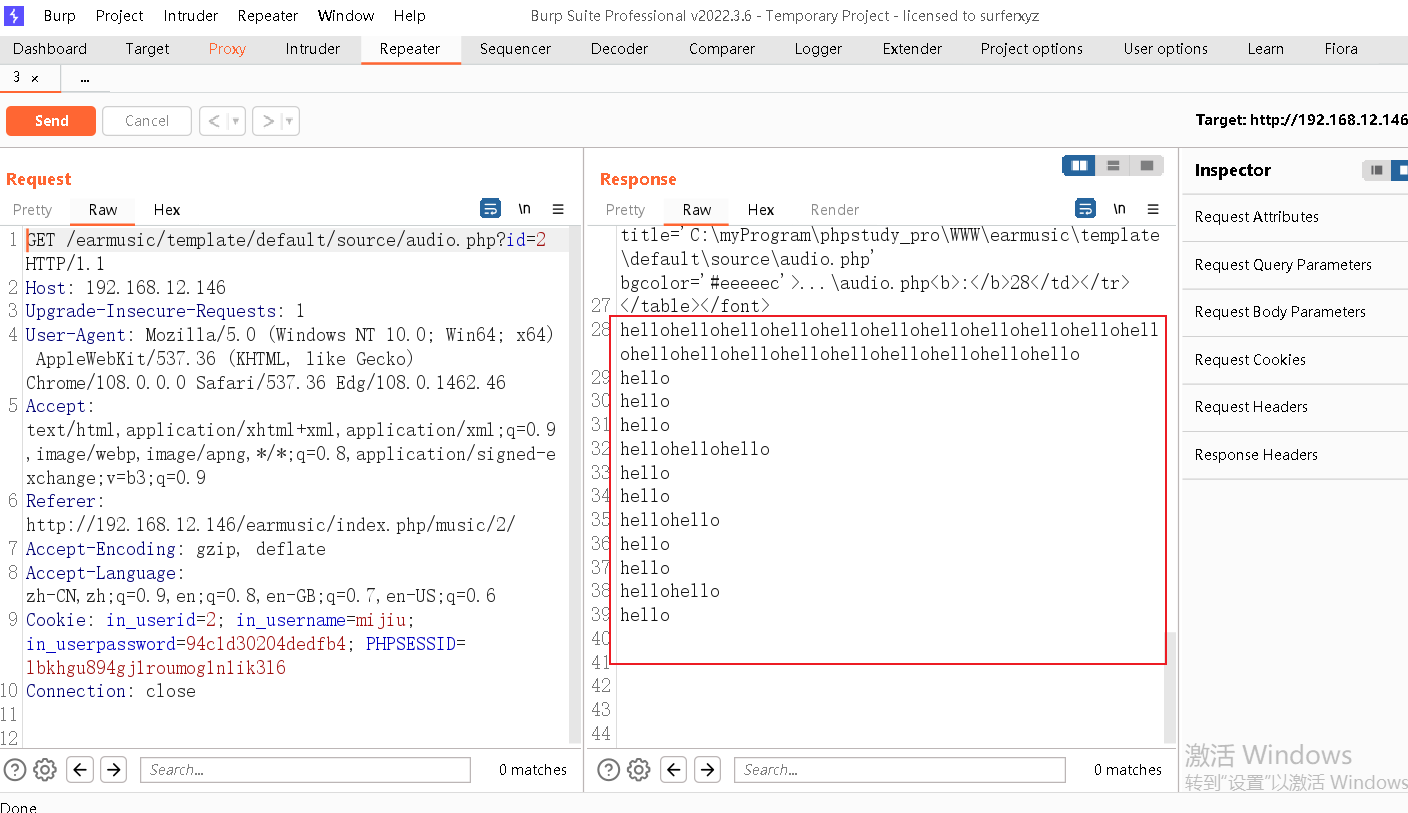1408x813 pixels.
Task: Select side-by-side layout view
Action: (x=1079, y=166)
